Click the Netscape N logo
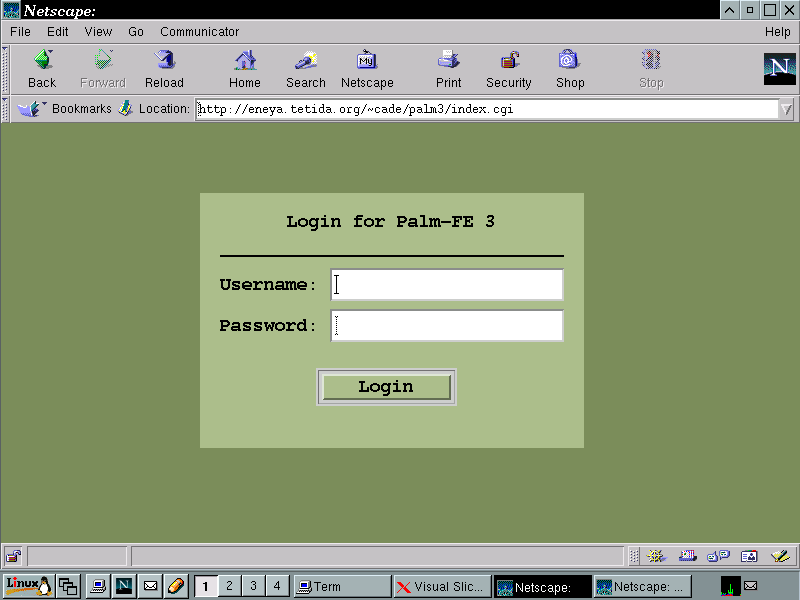The image size is (800, 600). pos(779,68)
